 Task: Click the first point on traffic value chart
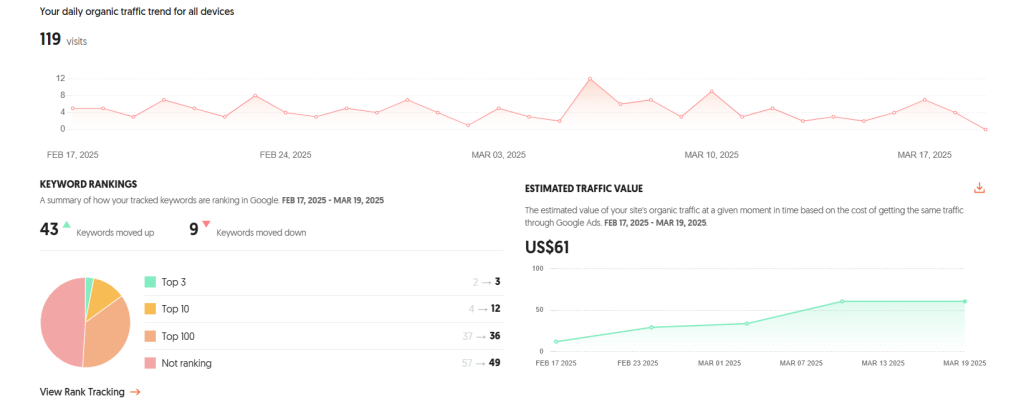point(556,341)
